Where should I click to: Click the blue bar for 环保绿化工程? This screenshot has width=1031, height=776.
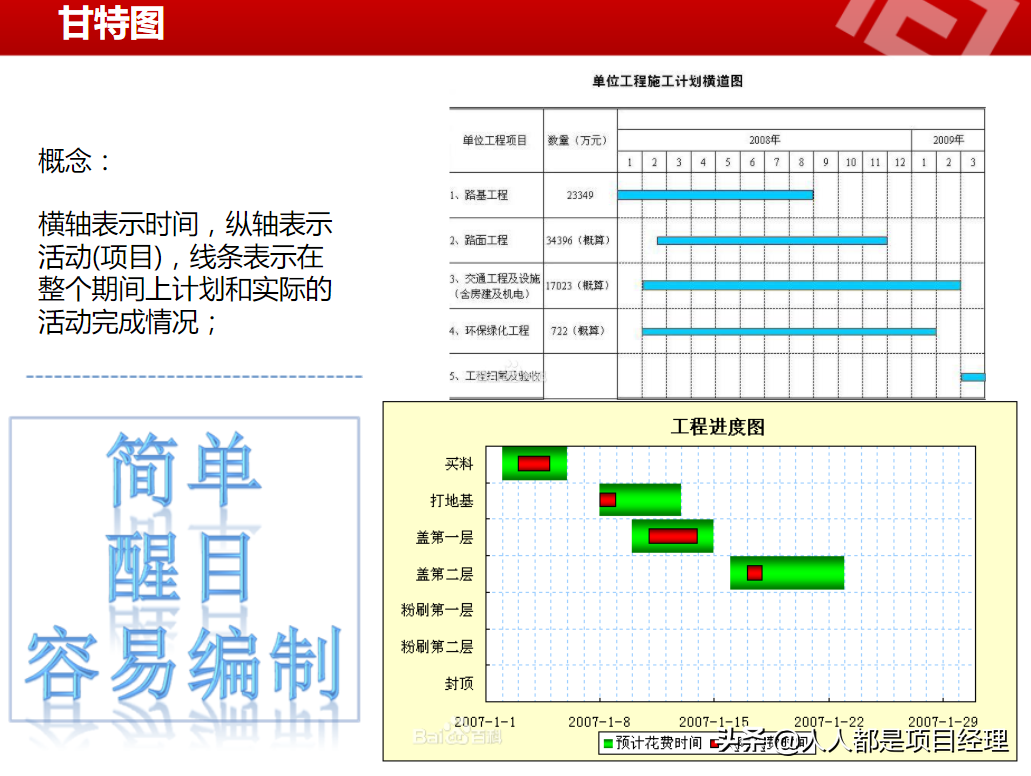[x=789, y=331]
